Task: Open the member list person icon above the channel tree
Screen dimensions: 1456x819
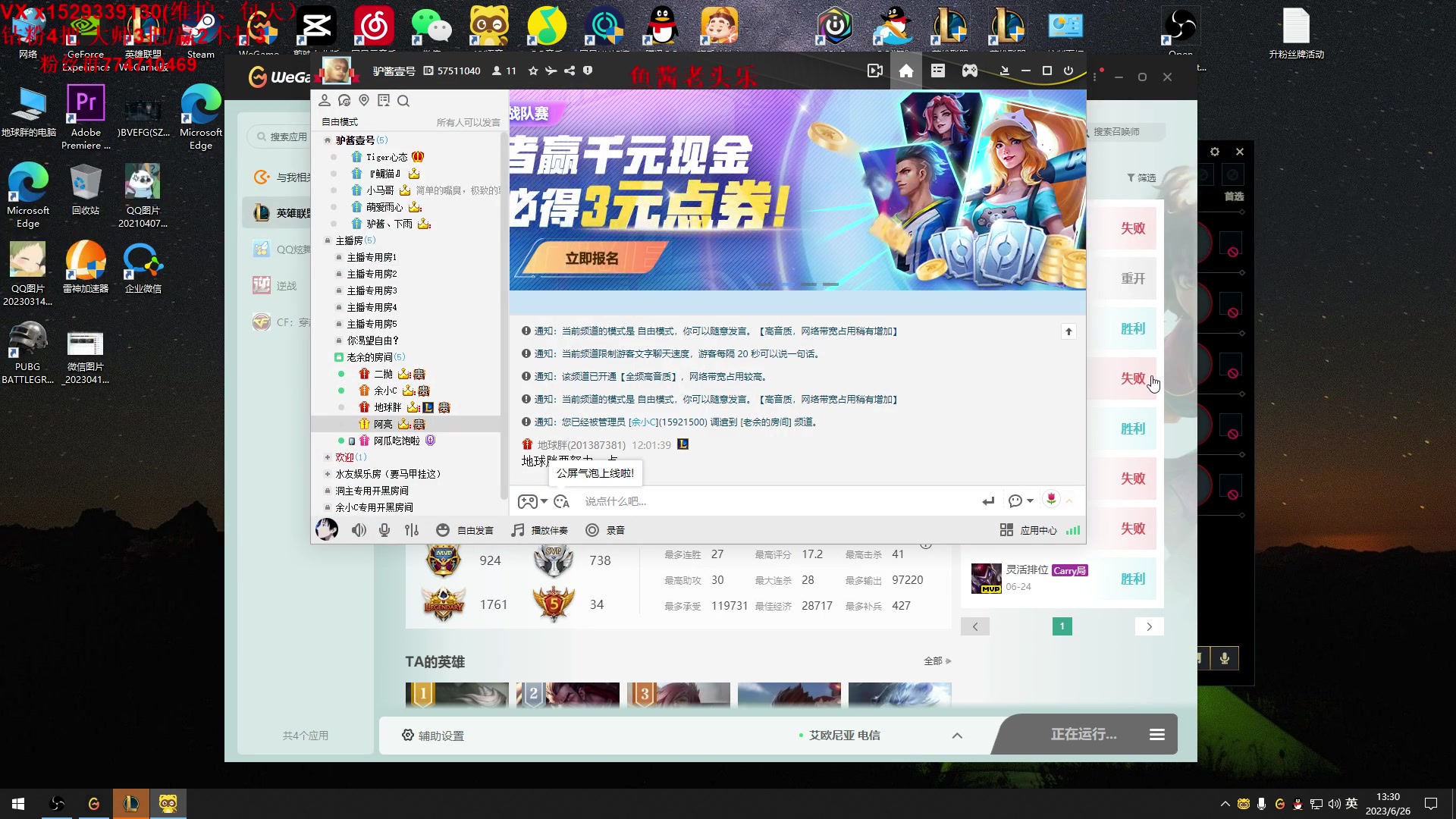Action: tap(325, 101)
